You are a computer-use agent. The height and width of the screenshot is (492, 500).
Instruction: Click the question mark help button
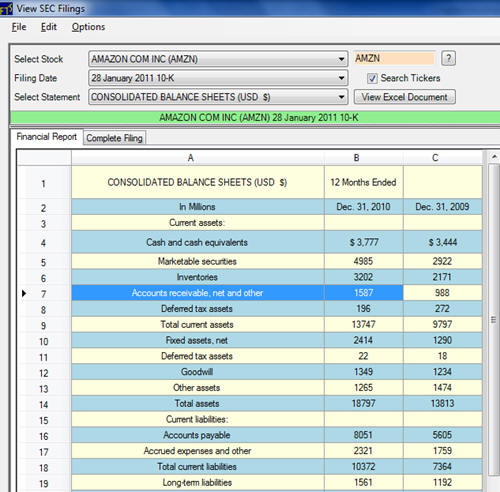click(448, 59)
